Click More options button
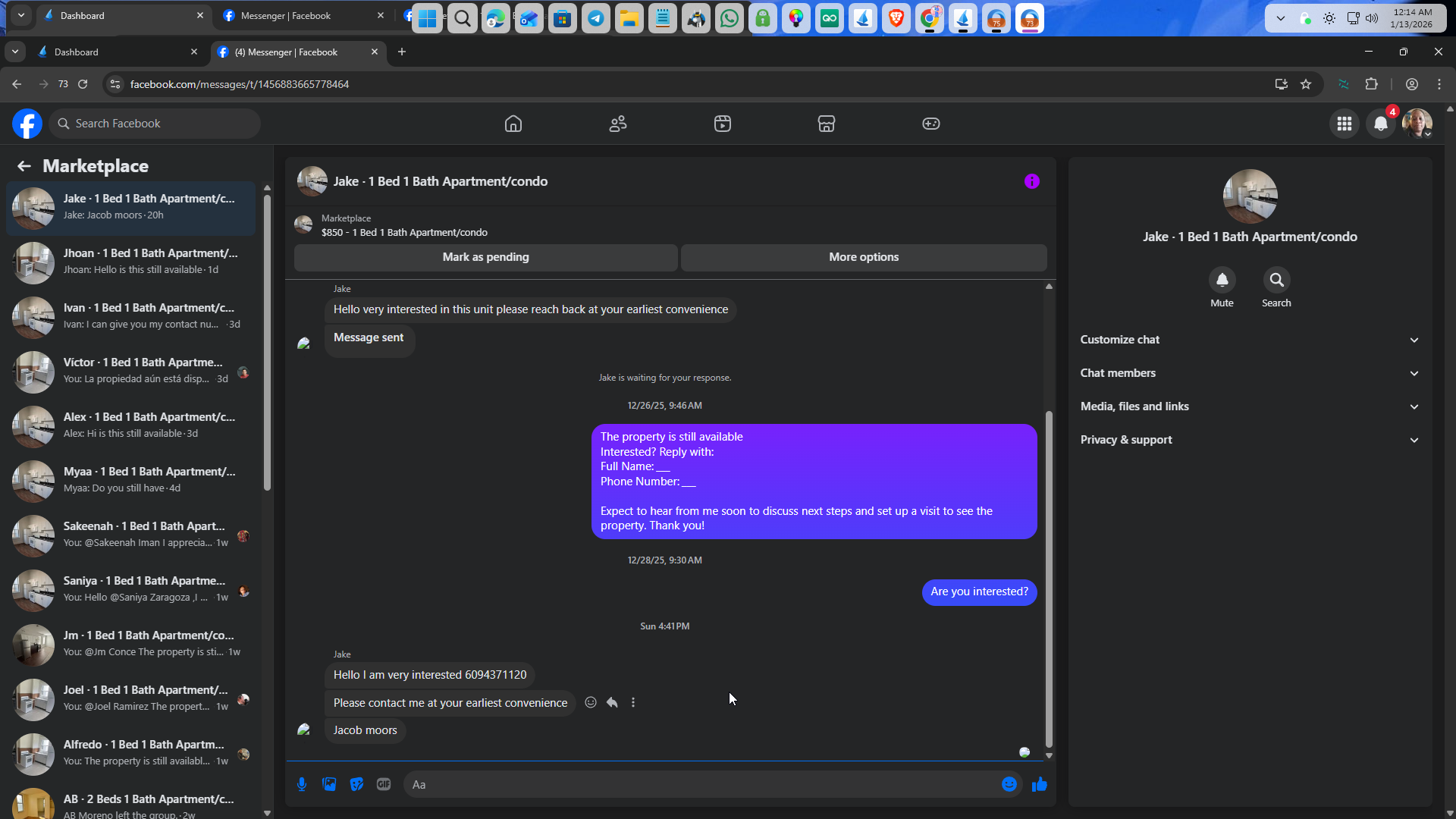Image resolution: width=1456 pixels, height=819 pixels. point(863,257)
